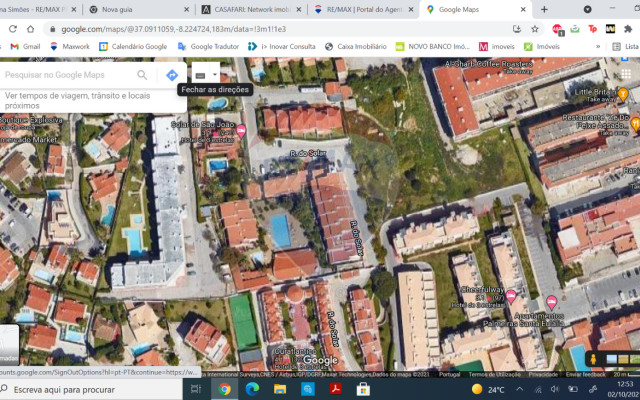Viewport: 640px width, 400px height.
Task: Click the Colina de São João hotel pin
Action: pyautogui.click(x=240, y=130)
